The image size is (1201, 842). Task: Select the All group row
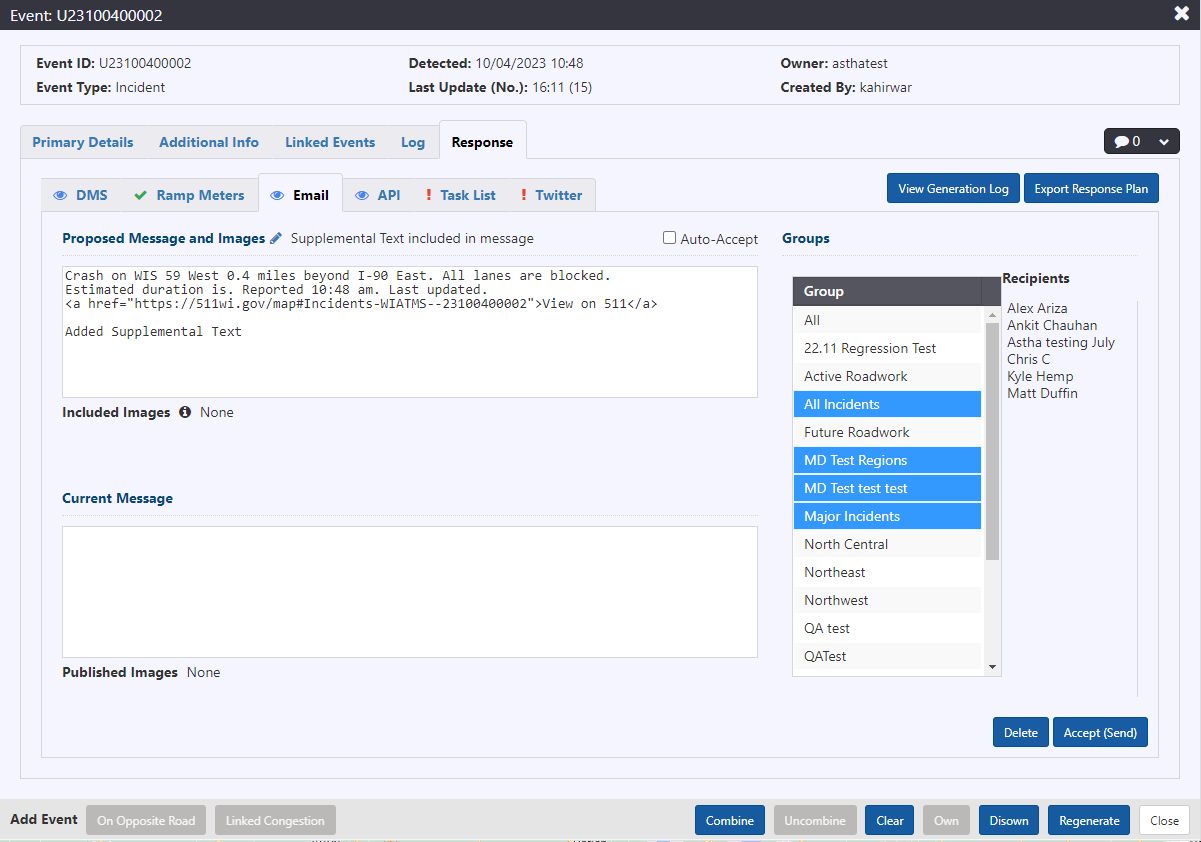887,320
